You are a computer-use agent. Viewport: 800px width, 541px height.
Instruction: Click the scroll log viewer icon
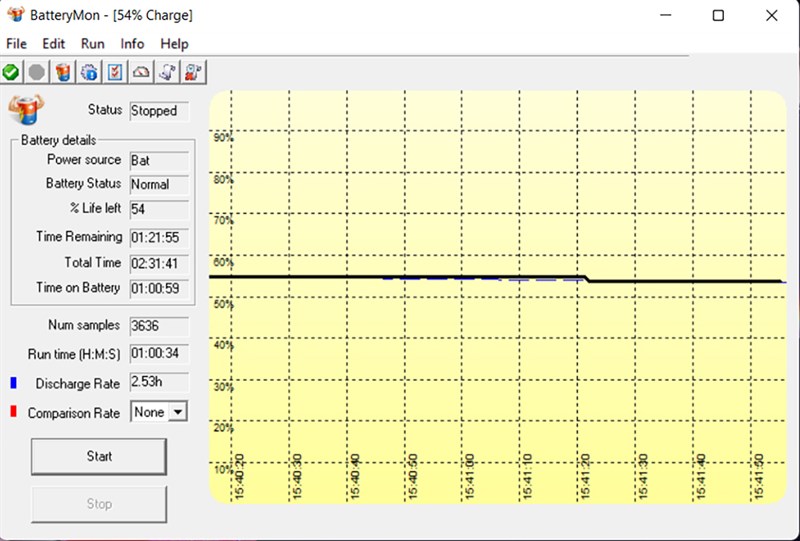168,72
